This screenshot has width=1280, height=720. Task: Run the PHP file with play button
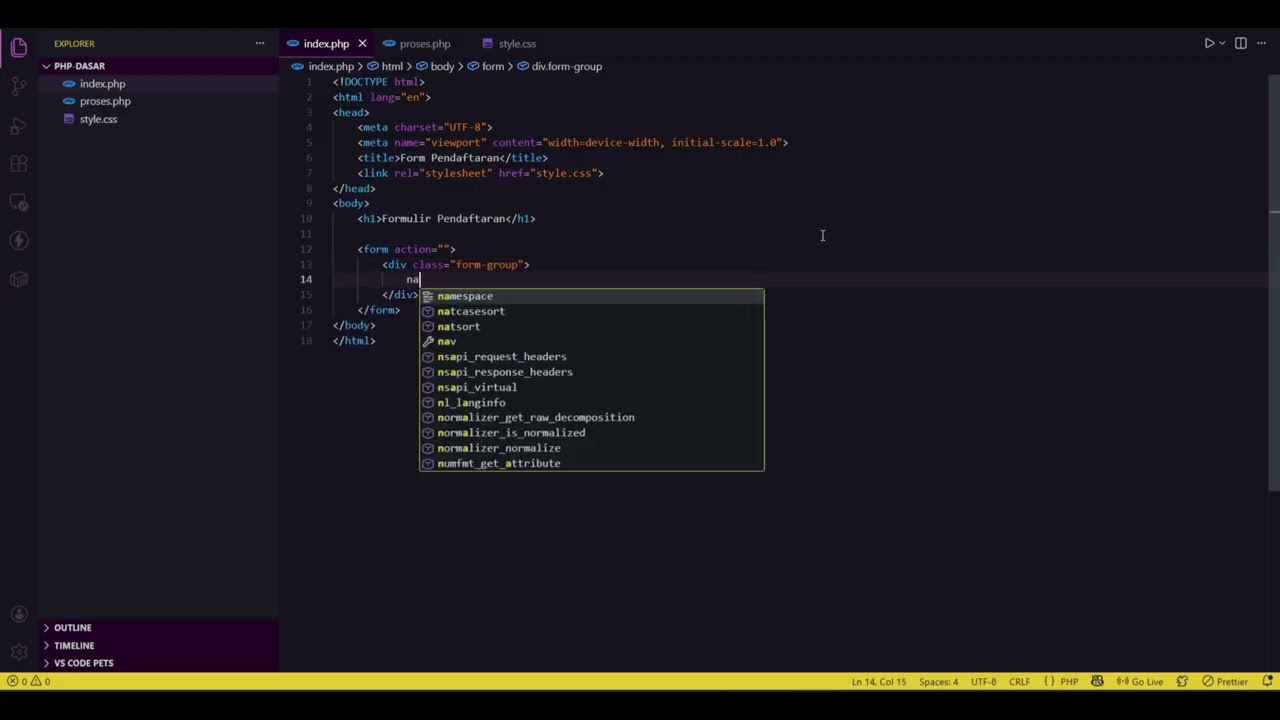(1208, 43)
